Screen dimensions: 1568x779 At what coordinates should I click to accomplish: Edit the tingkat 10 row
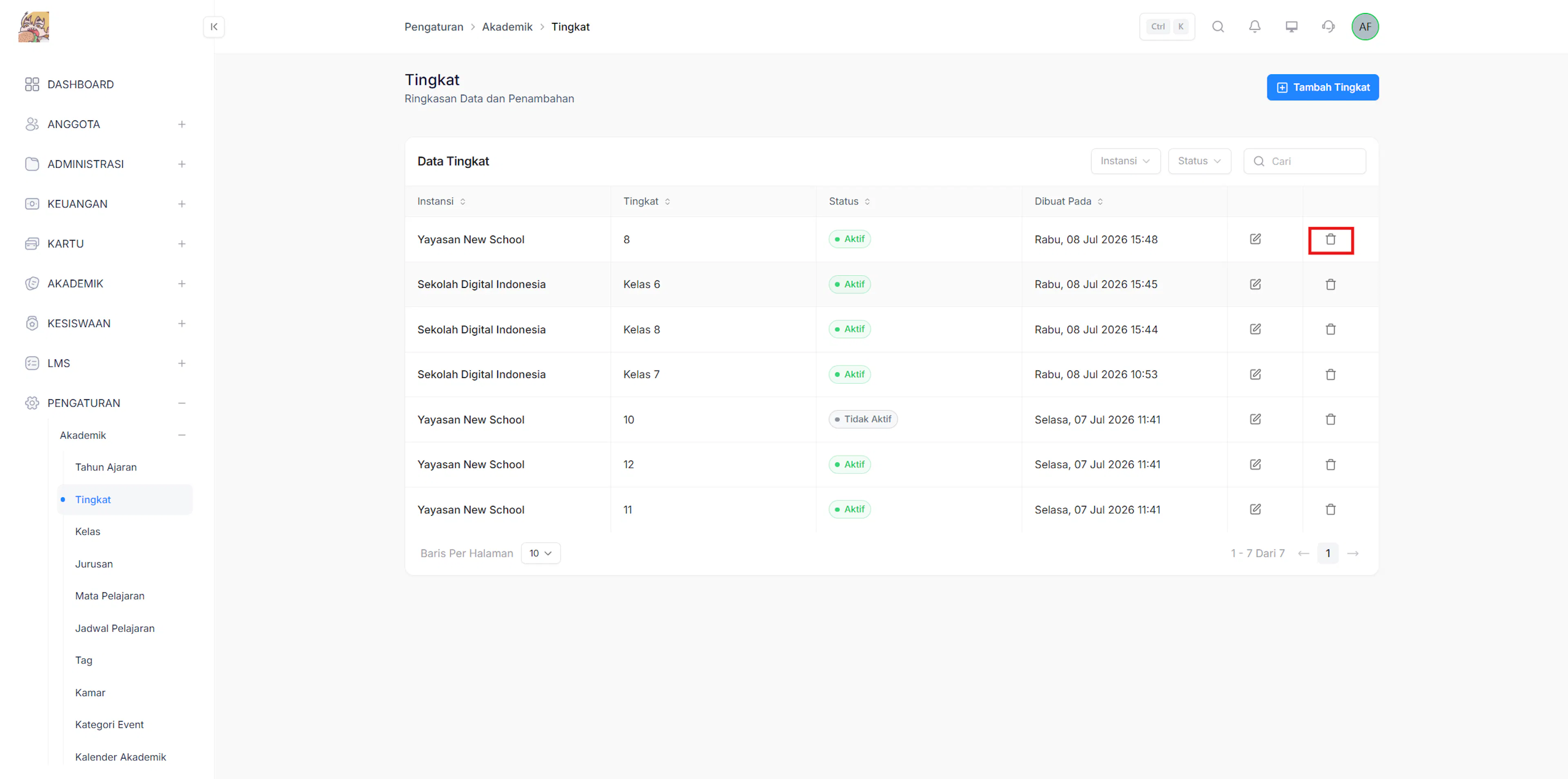pyautogui.click(x=1255, y=419)
